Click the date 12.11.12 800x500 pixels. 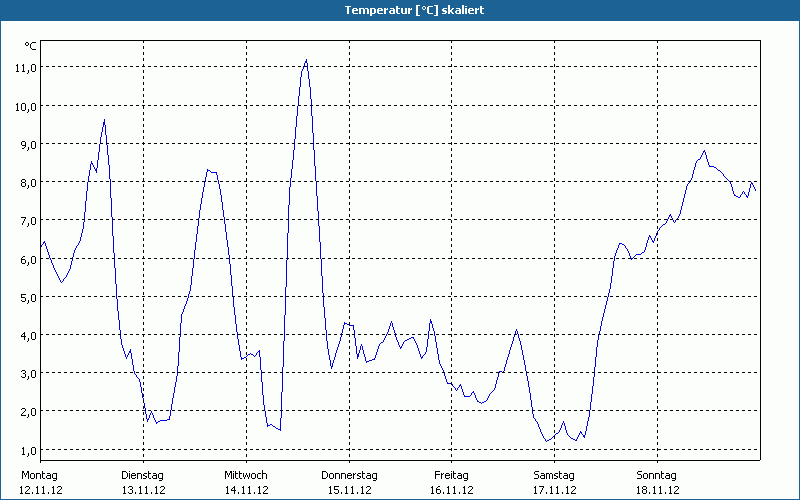click(41, 490)
